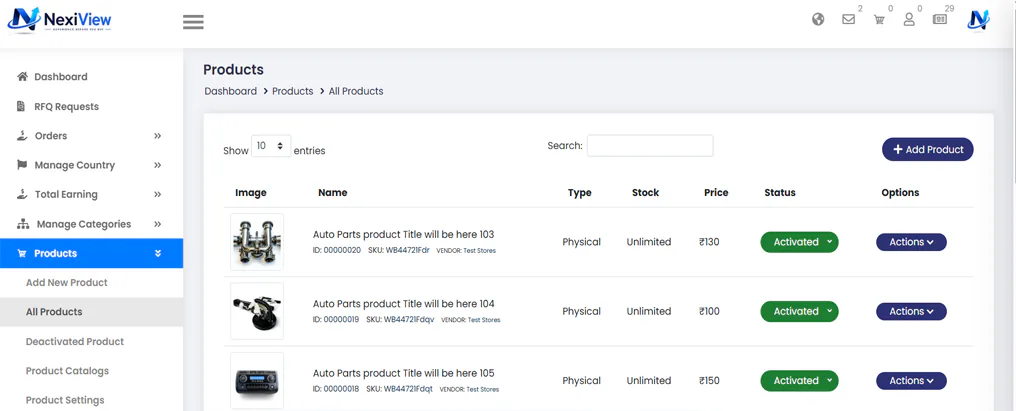Open thumbnail of product 103 exhaust part

pos(257,242)
